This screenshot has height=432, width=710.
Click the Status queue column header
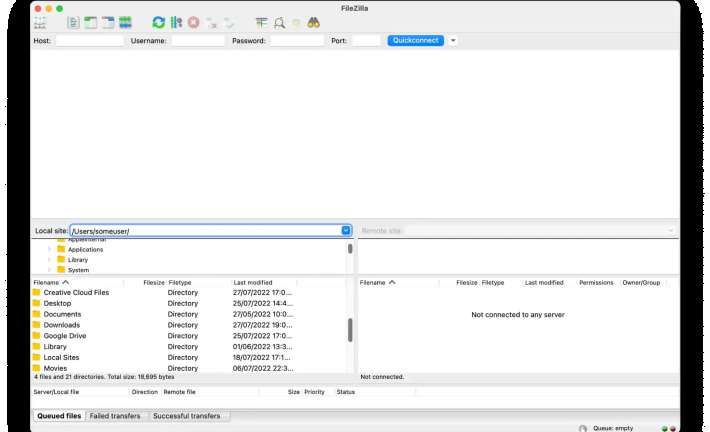345,392
